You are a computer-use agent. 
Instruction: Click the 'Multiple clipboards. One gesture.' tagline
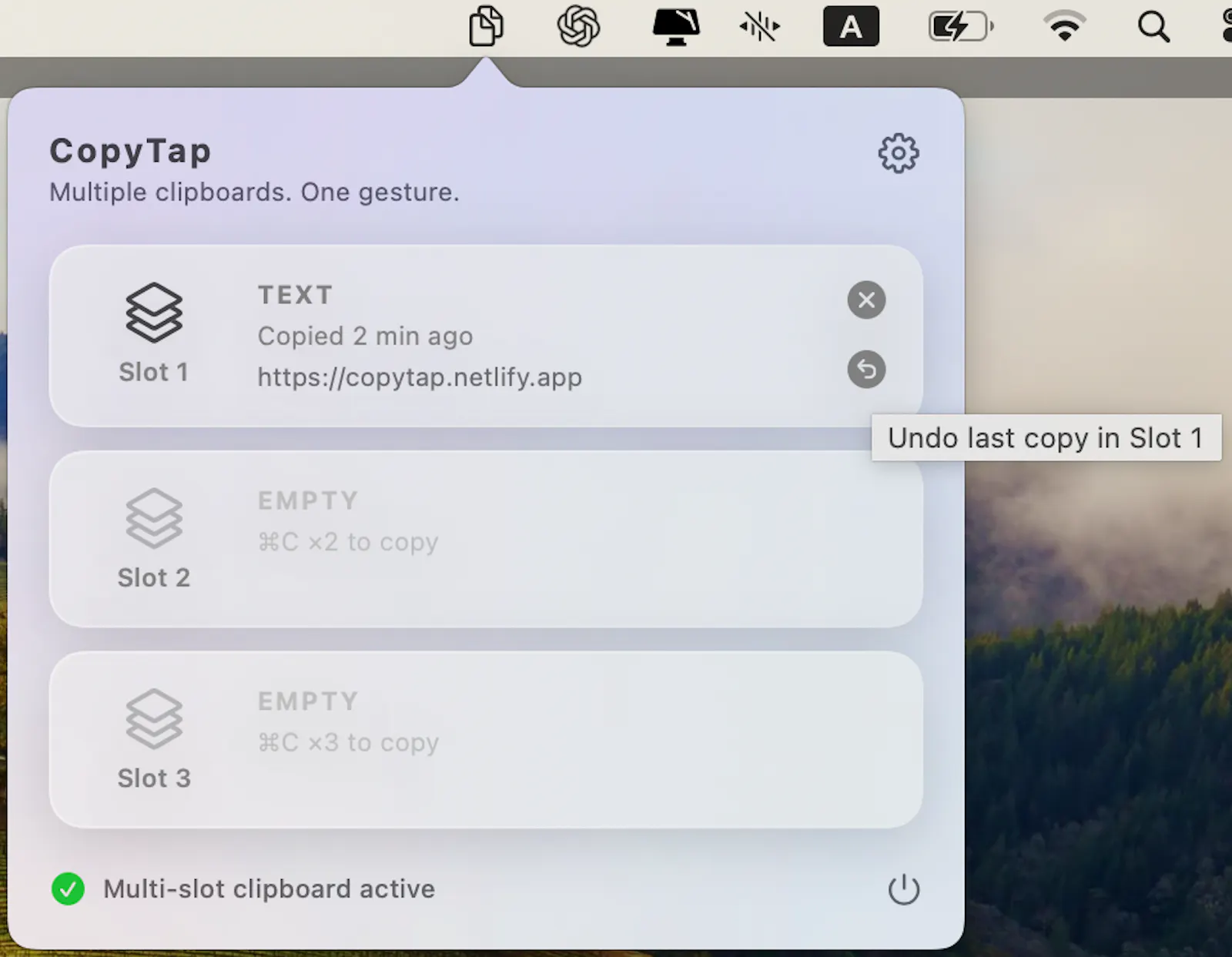click(254, 192)
